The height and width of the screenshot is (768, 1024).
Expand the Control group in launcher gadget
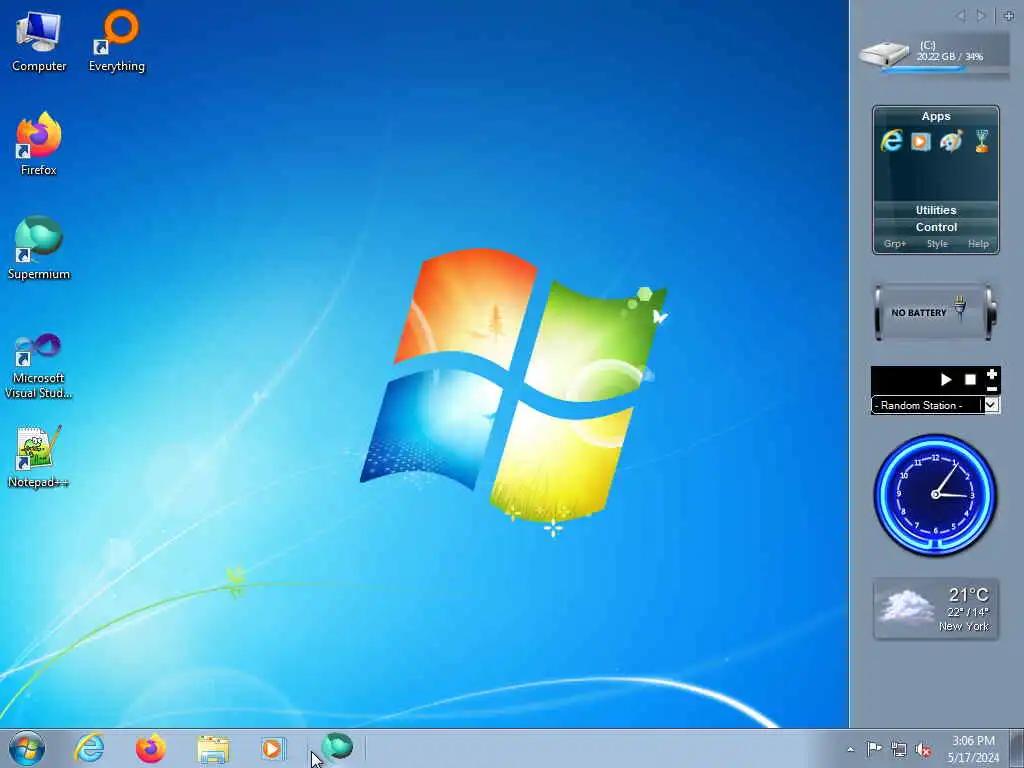[936, 227]
